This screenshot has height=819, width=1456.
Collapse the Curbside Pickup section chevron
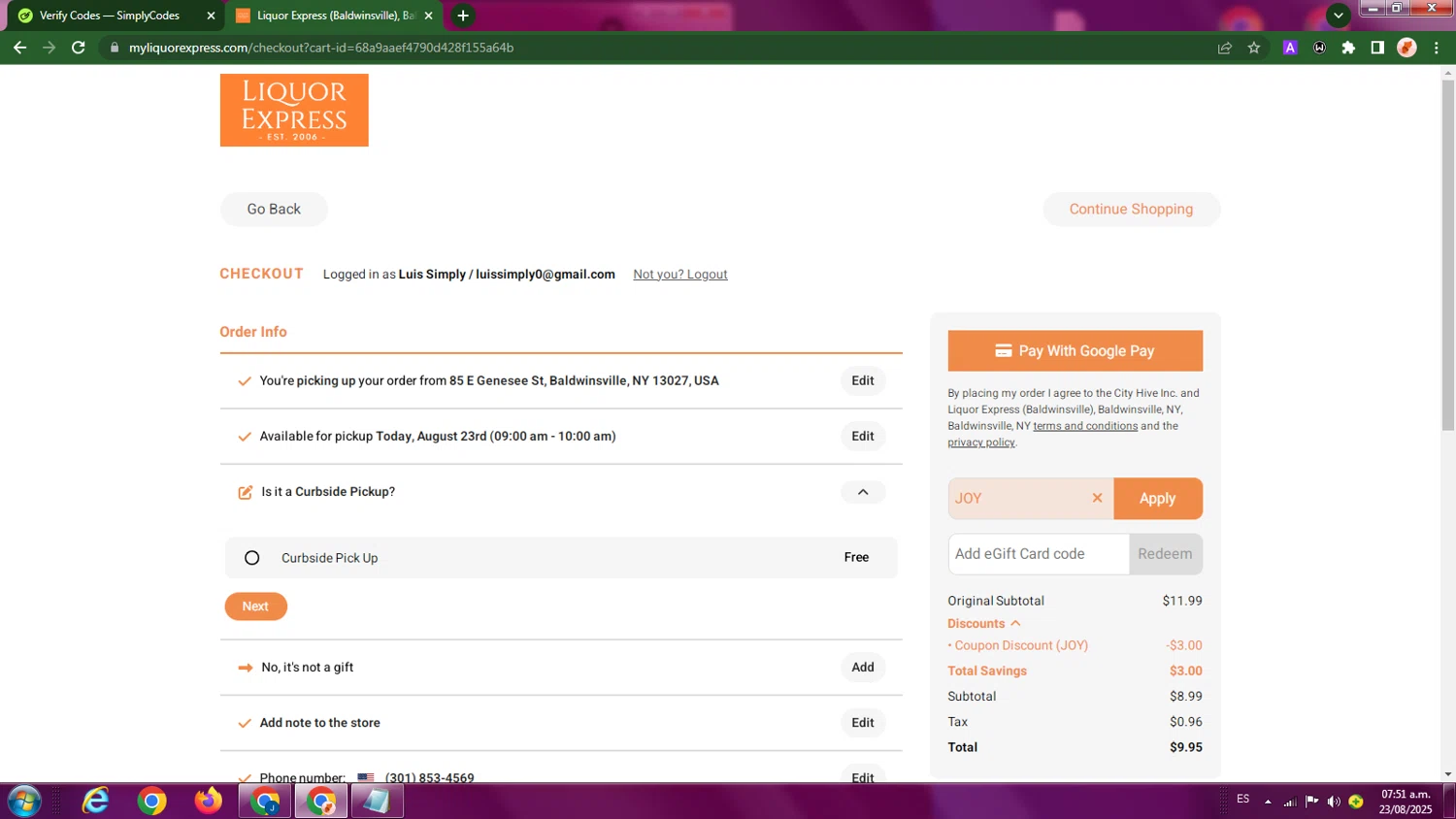point(863,492)
